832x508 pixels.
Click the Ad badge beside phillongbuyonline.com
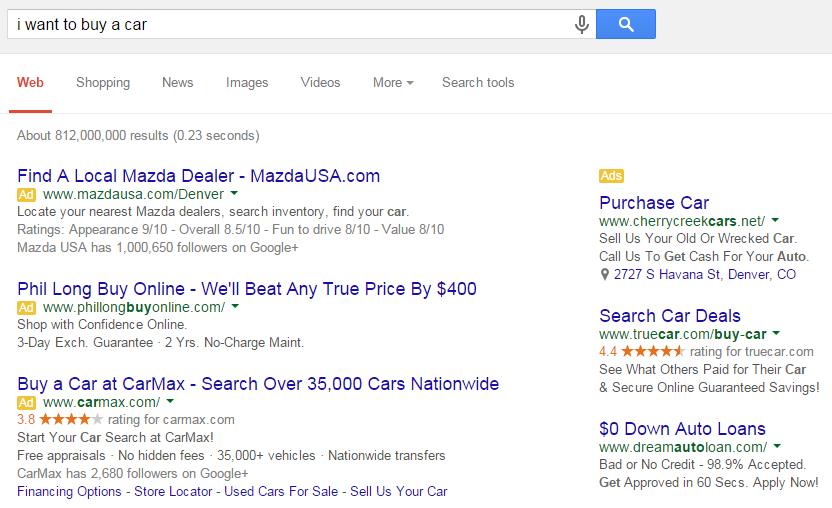tap(27, 308)
